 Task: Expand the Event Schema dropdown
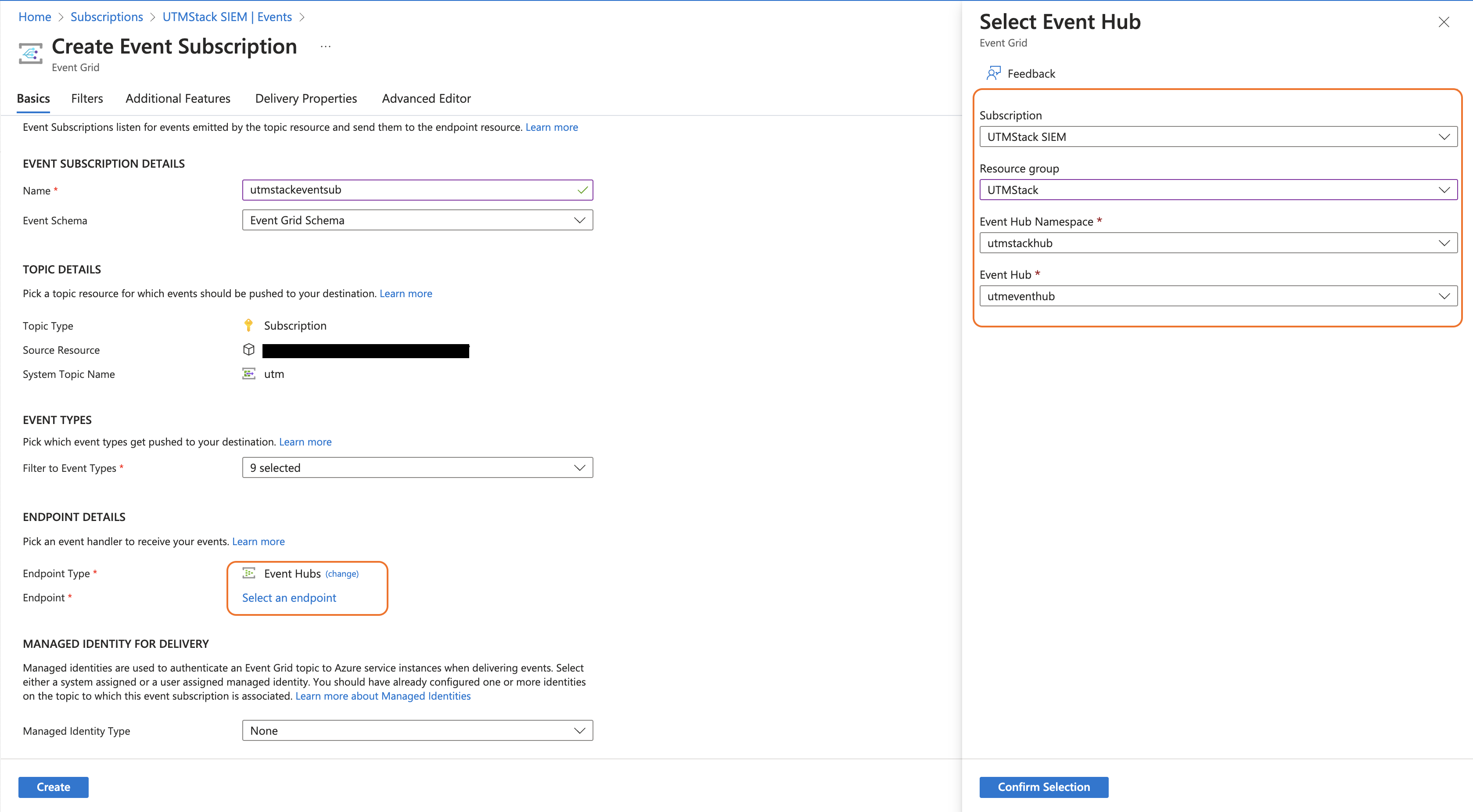pyautogui.click(x=417, y=220)
